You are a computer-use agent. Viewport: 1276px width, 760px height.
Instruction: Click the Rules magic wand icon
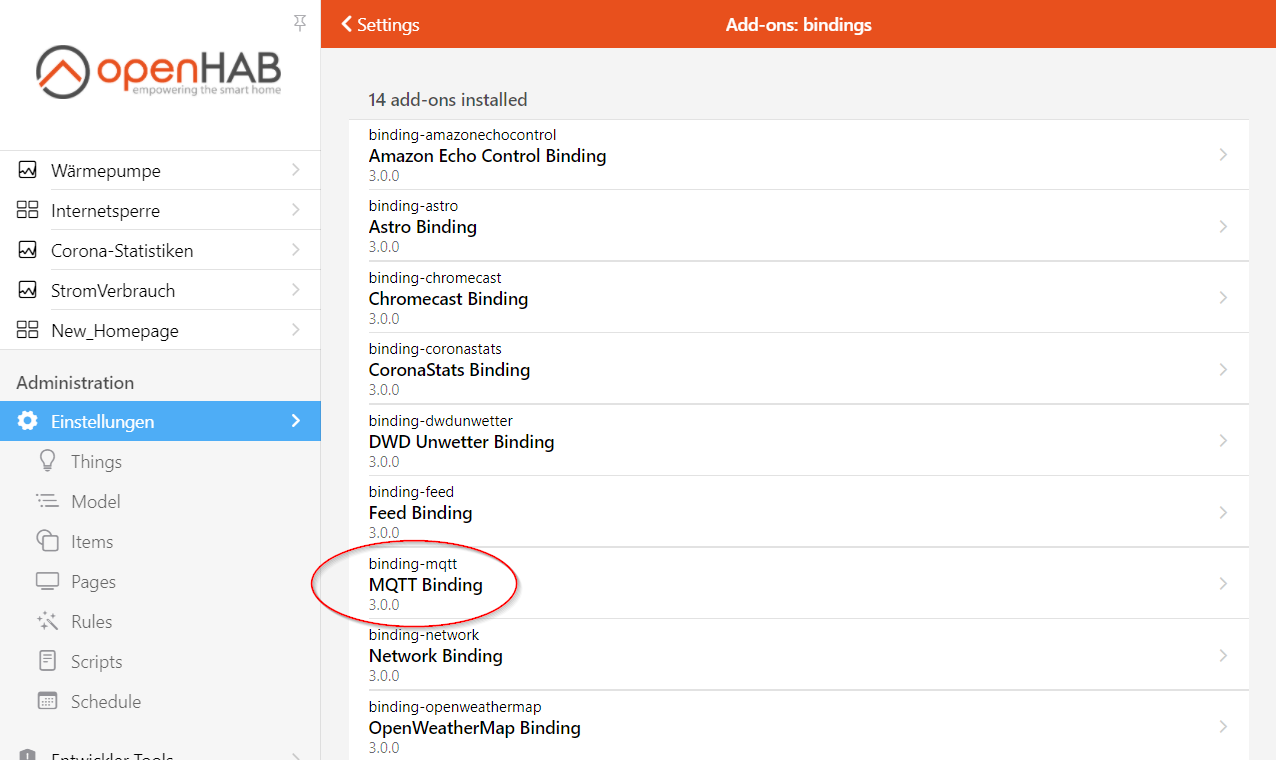pyautogui.click(x=47, y=621)
